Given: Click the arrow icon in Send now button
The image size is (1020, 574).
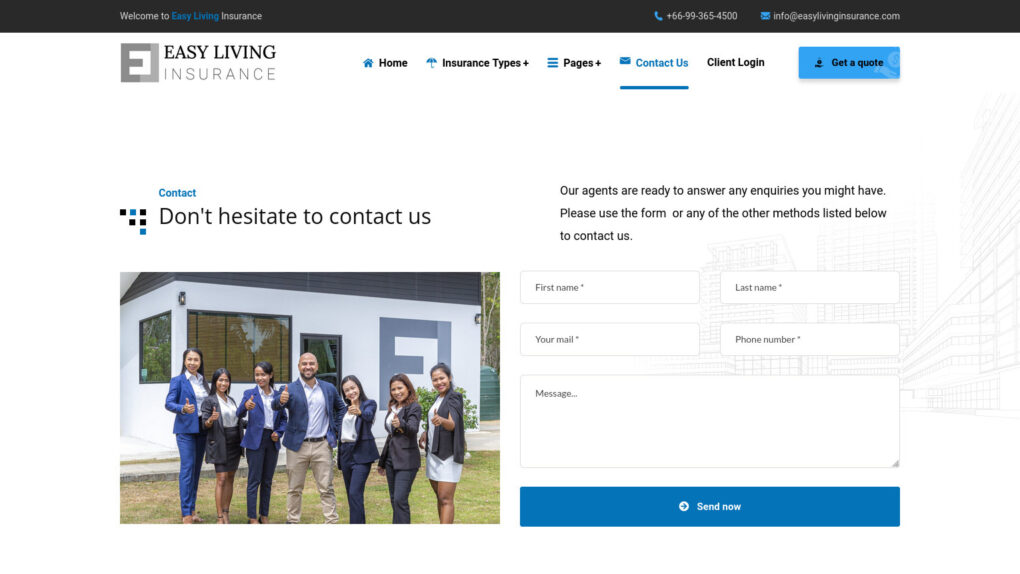Looking at the screenshot, I should click(684, 506).
